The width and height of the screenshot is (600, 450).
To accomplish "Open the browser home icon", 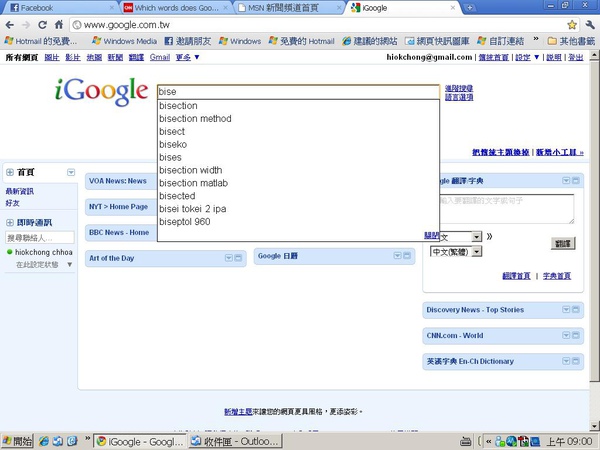I will pyautogui.click(x=59, y=25).
